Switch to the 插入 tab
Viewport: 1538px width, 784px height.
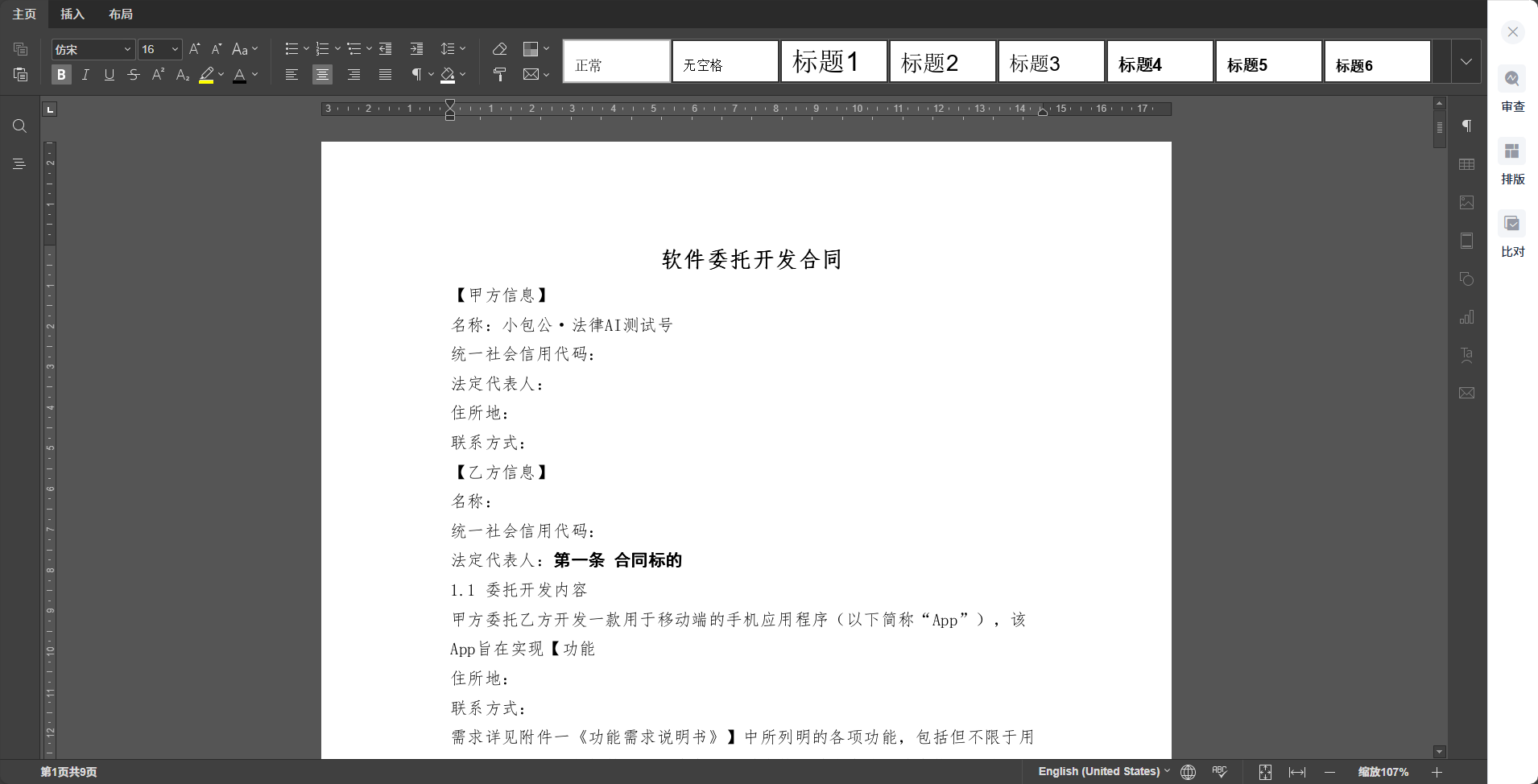coord(72,14)
